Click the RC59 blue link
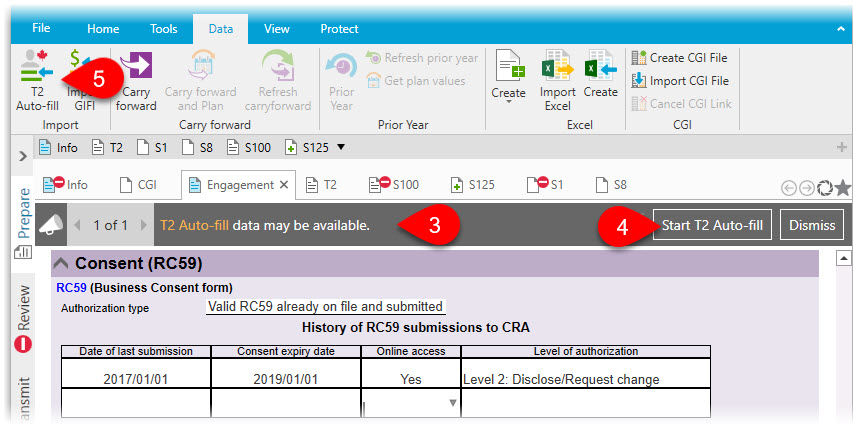 pos(71,287)
